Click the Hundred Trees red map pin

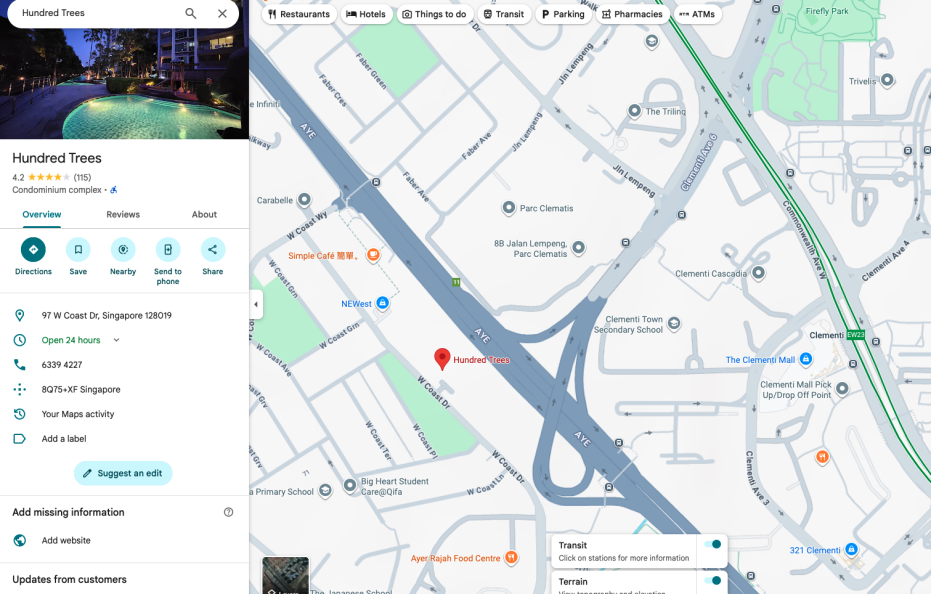pos(442,358)
